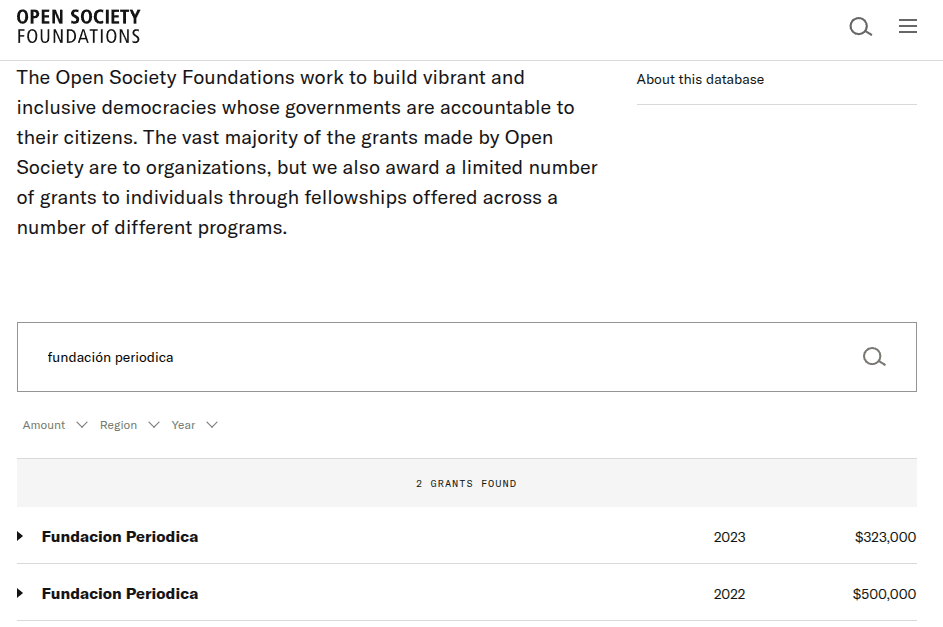943x627 pixels.
Task: Expand the 2022 Fundacion Periodica grant triangle
Action: click(20, 594)
